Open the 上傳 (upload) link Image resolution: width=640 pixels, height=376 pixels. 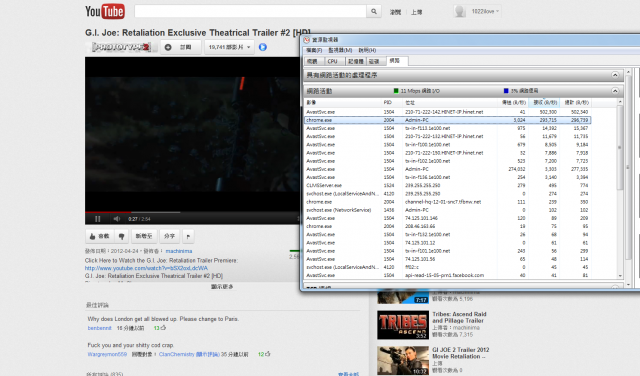point(416,12)
